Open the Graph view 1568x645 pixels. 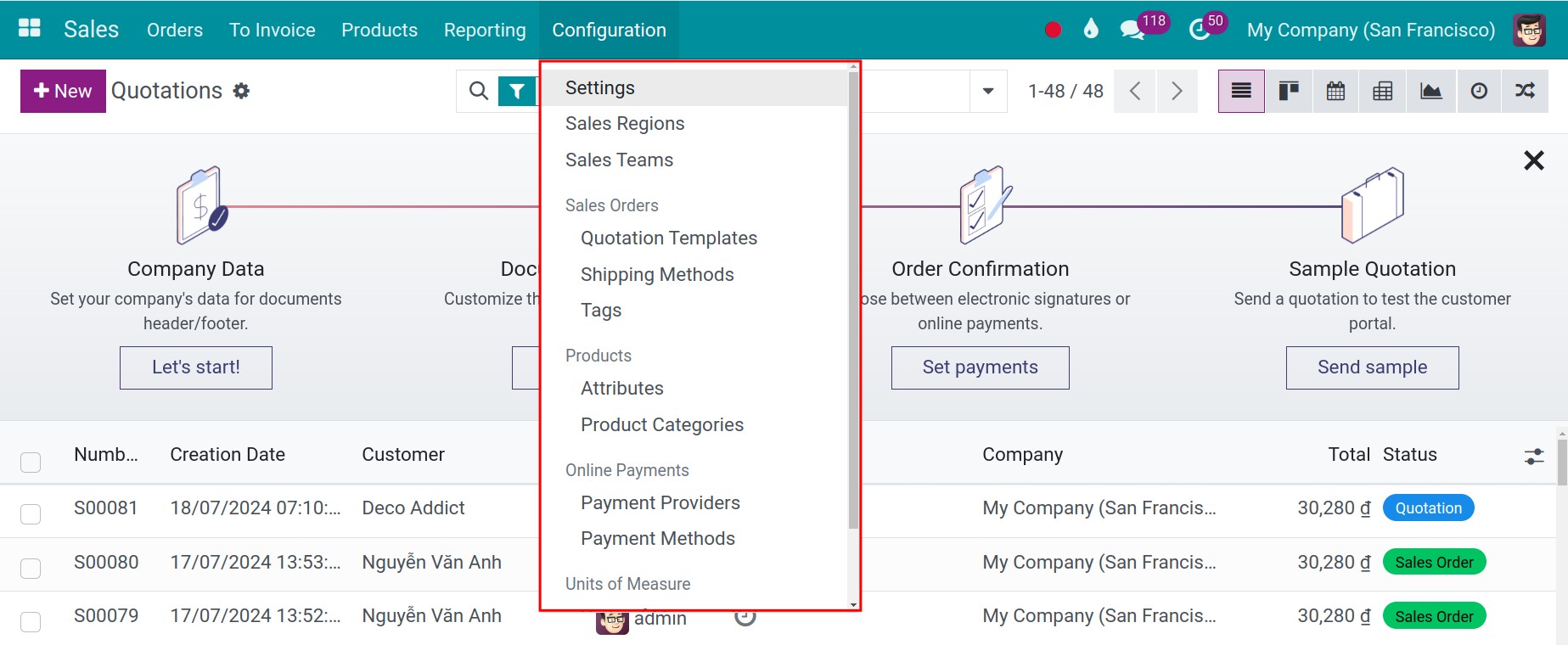pyautogui.click(x=1430, y=91)
